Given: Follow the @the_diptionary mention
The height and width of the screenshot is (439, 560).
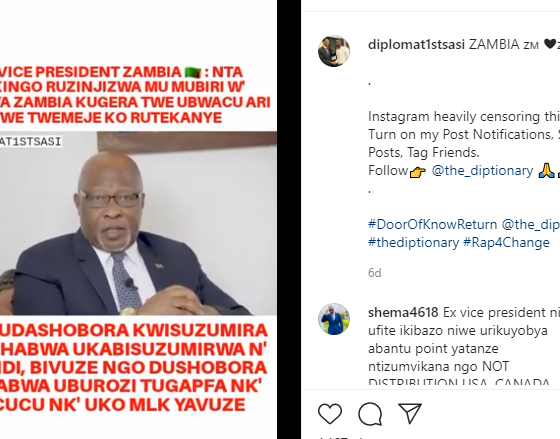Looking at the screenshot, I should pyautogui.click(x=482, y=170).
